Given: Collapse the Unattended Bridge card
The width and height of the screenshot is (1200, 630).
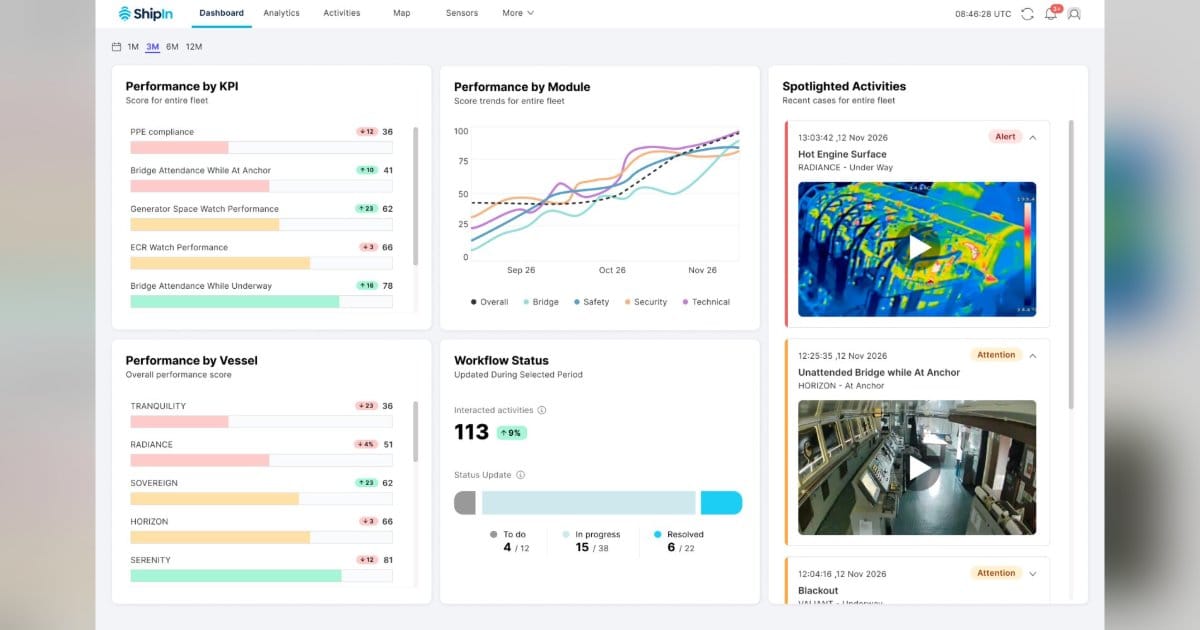Looking at the screenshot, I should click(1033, 355).
